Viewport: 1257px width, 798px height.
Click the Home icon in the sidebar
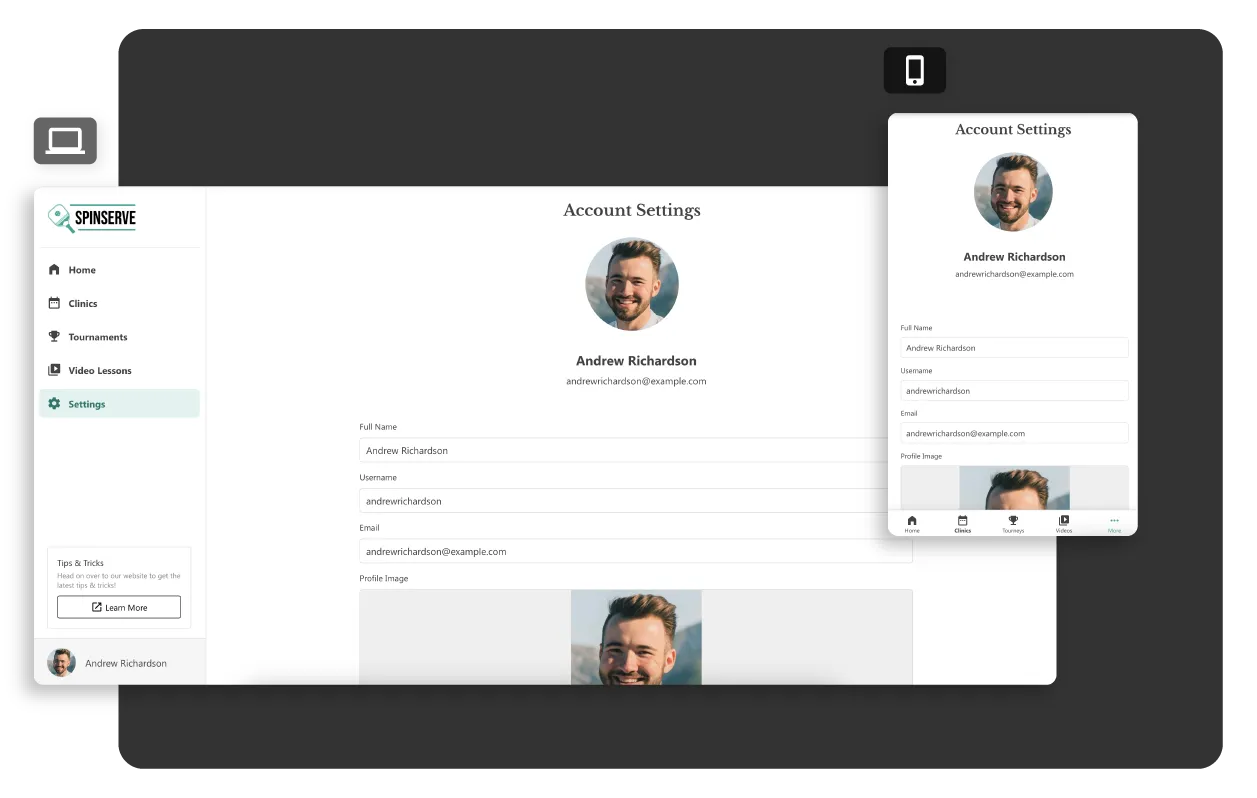(x=54, y=269)
